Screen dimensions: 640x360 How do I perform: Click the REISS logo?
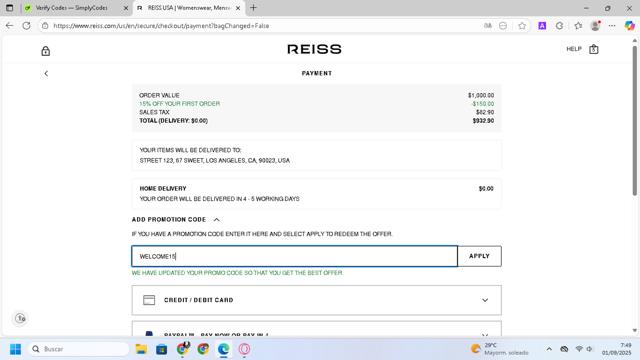coord(314,49)
